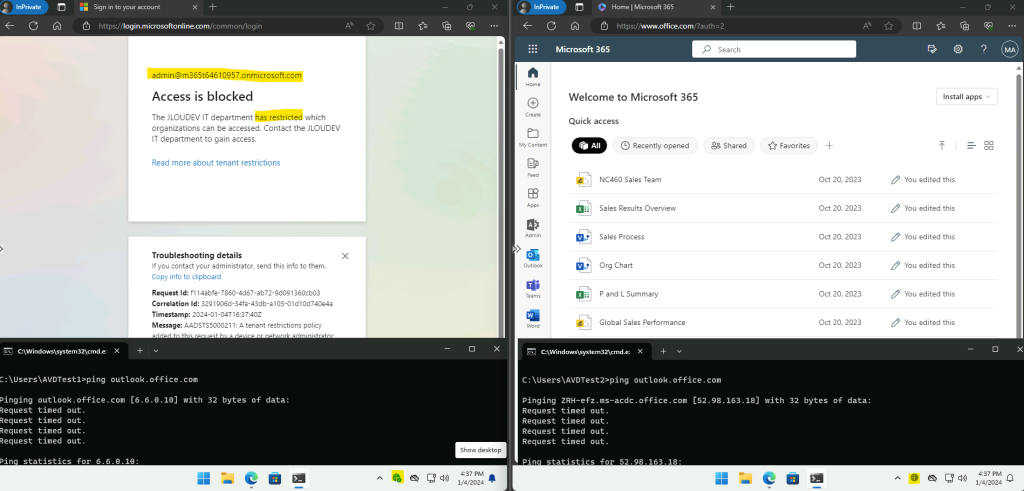Open Help question mark in Microsoft 365
Image resolution: width=1024 pixels, height=491 pixels.
[x=984, y=49]
